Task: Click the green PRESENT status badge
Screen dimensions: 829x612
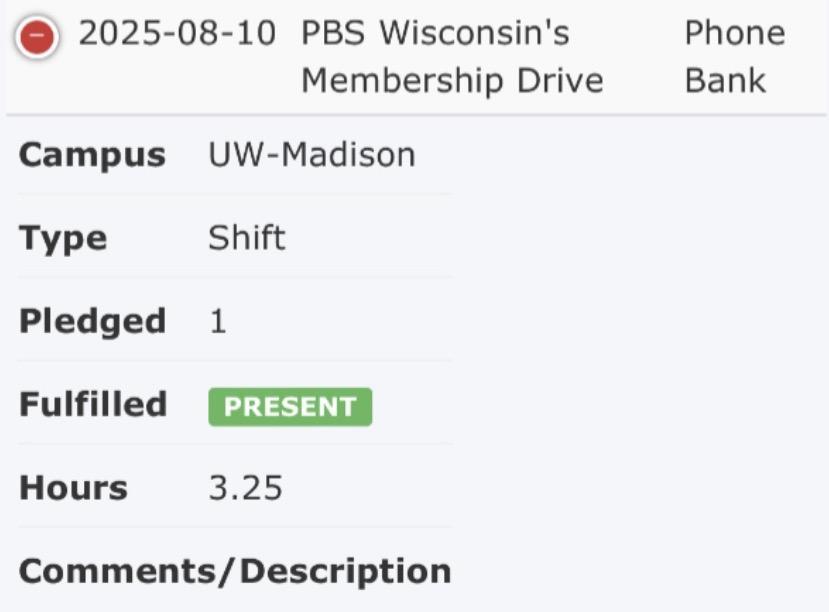Action: (x=290, y=407)
